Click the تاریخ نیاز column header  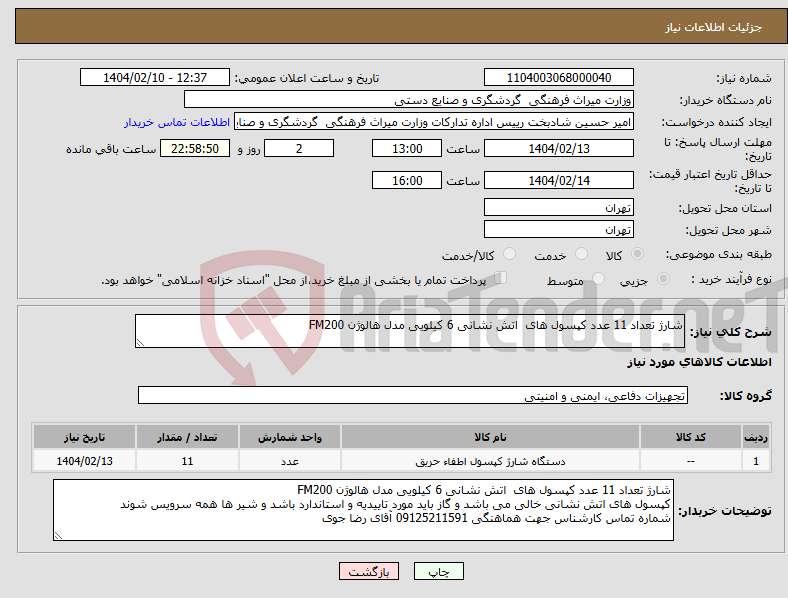pyautogui.click(x=84, y=437)
